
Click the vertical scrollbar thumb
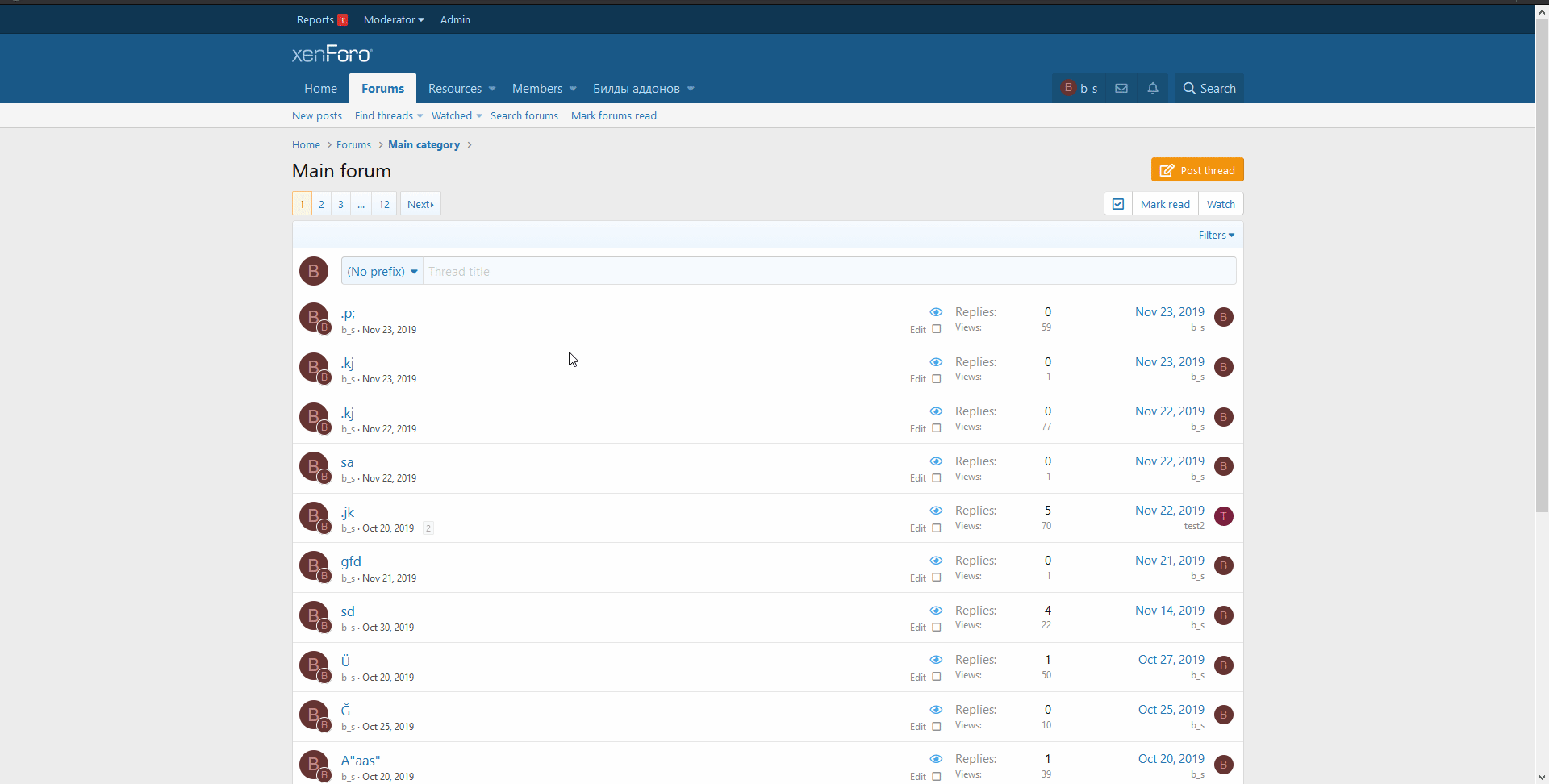coord(1542,266)
